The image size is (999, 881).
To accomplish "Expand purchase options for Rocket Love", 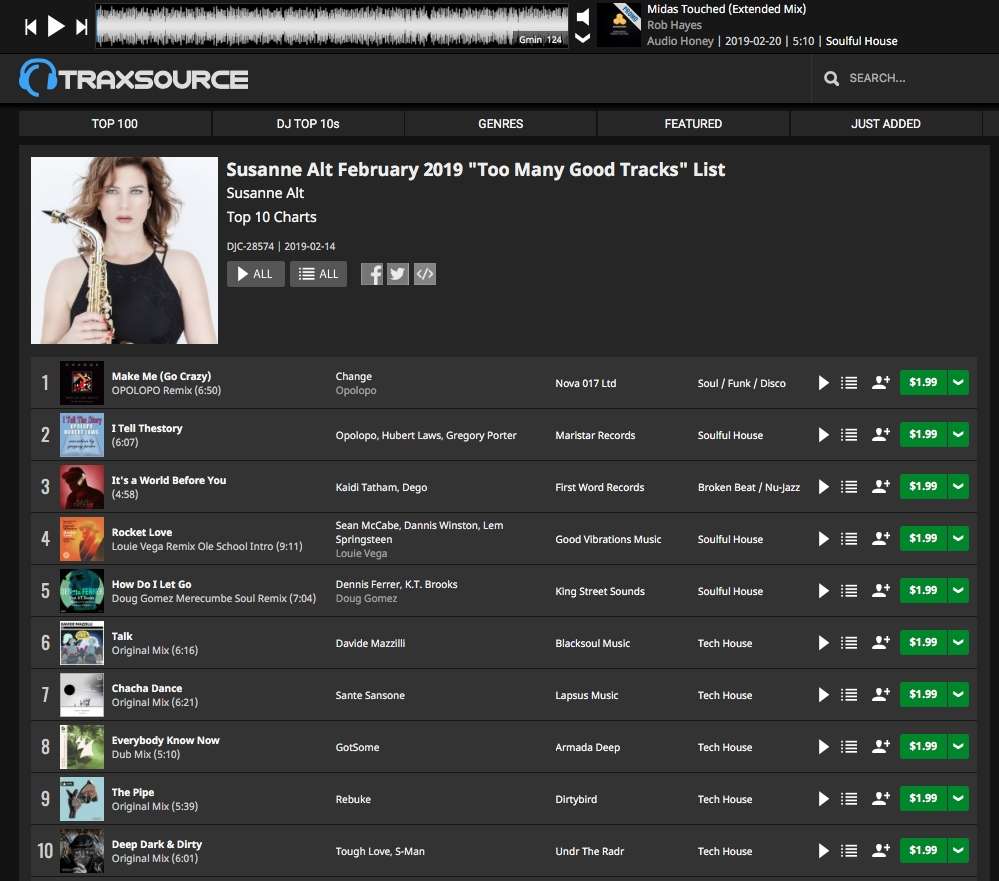I will (x=958, y=538).
